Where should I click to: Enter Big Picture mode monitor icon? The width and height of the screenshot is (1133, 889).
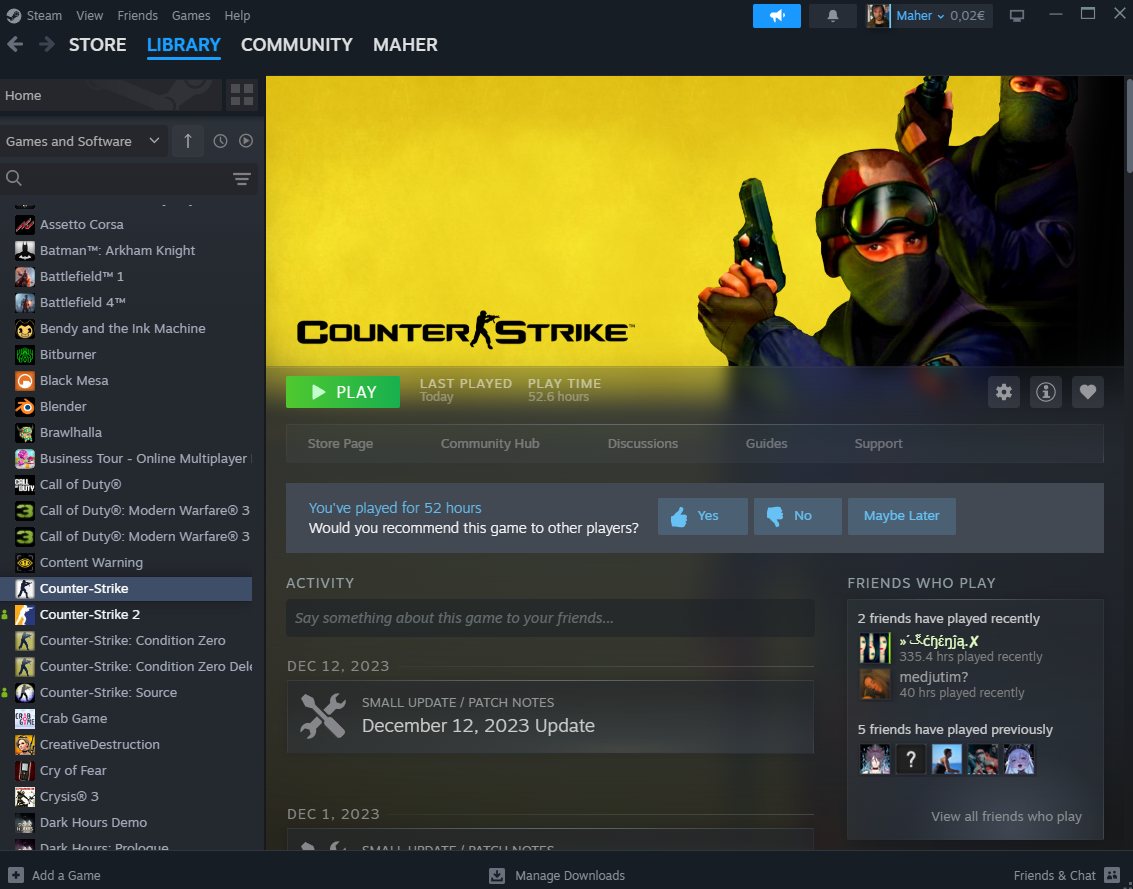pyautogui.click(x=1017, y=16)
